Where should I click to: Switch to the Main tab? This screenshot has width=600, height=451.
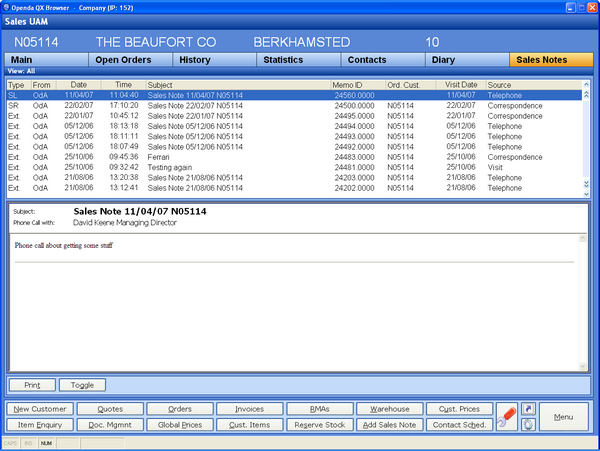(x=46, y=60)
